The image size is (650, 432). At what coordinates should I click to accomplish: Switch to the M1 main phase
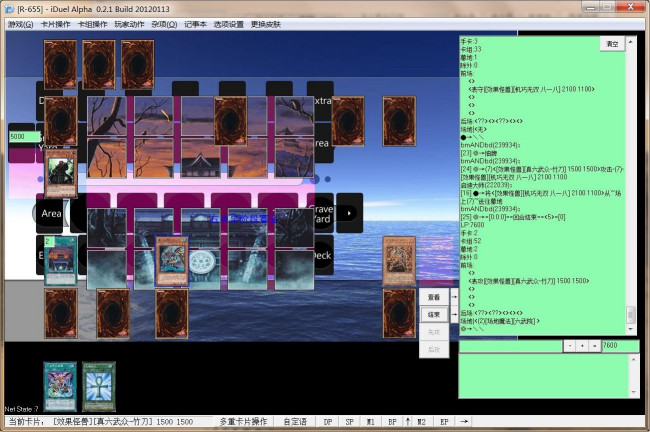coord(371,422)
